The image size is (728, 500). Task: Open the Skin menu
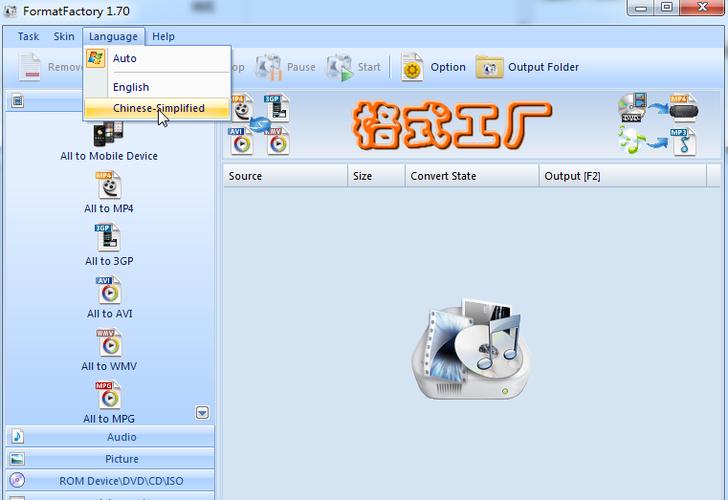tap(64, 36)
